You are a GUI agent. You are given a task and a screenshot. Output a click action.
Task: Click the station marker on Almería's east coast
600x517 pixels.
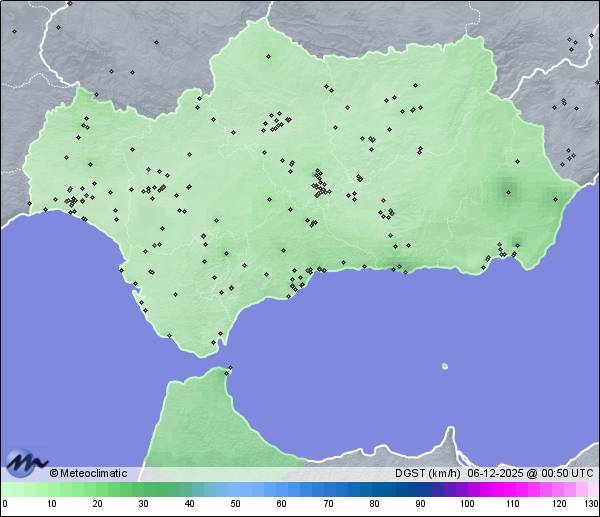(x=556, y=199)
